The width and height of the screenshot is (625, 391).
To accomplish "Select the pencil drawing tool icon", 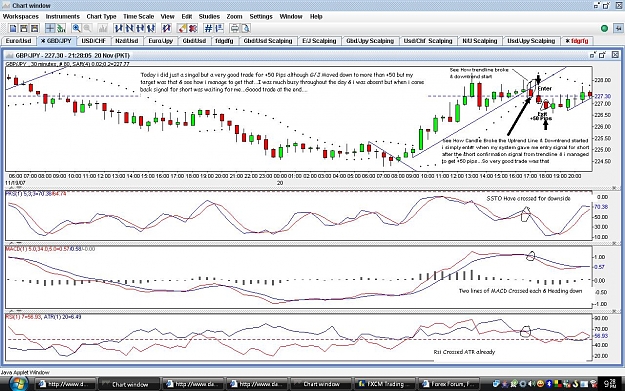I will 182,28.
